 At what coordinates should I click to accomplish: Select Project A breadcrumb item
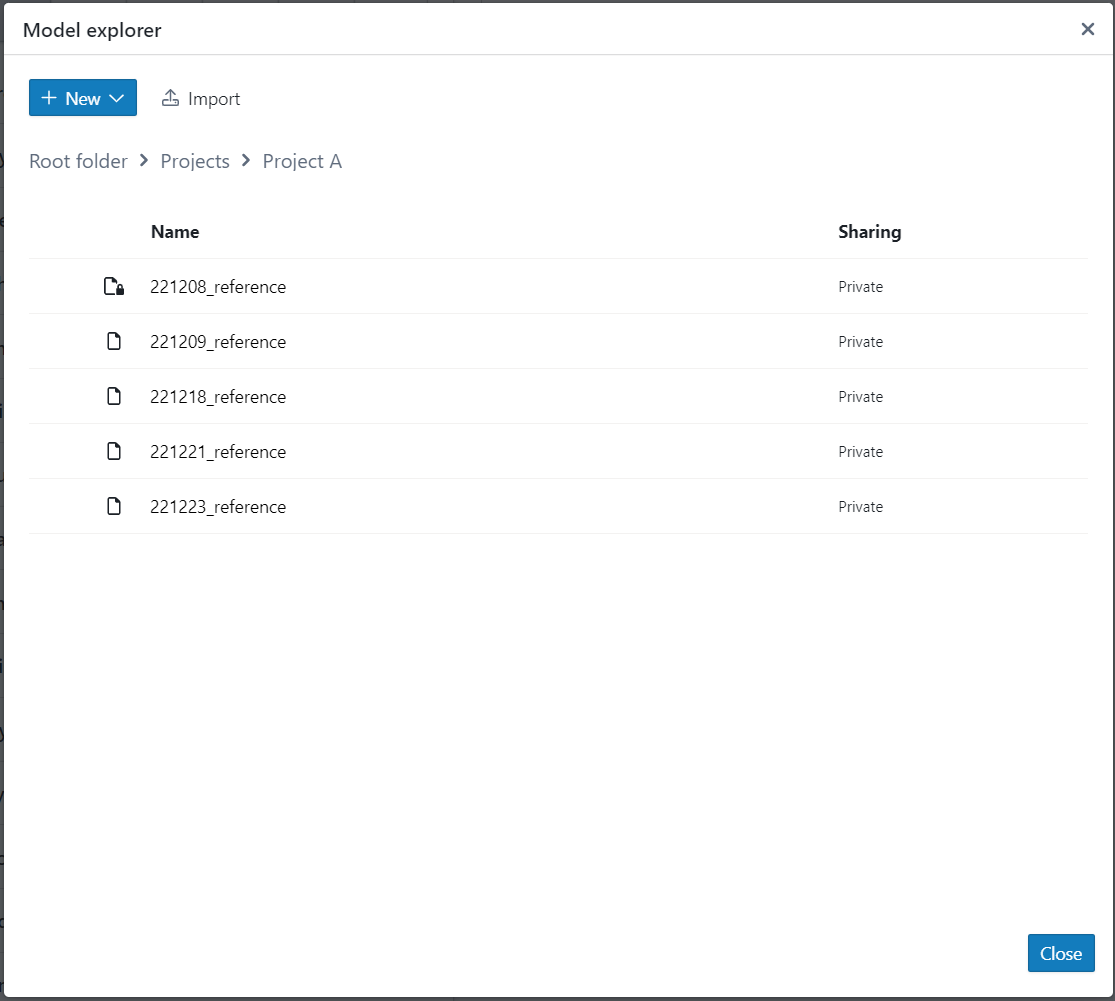302,161
